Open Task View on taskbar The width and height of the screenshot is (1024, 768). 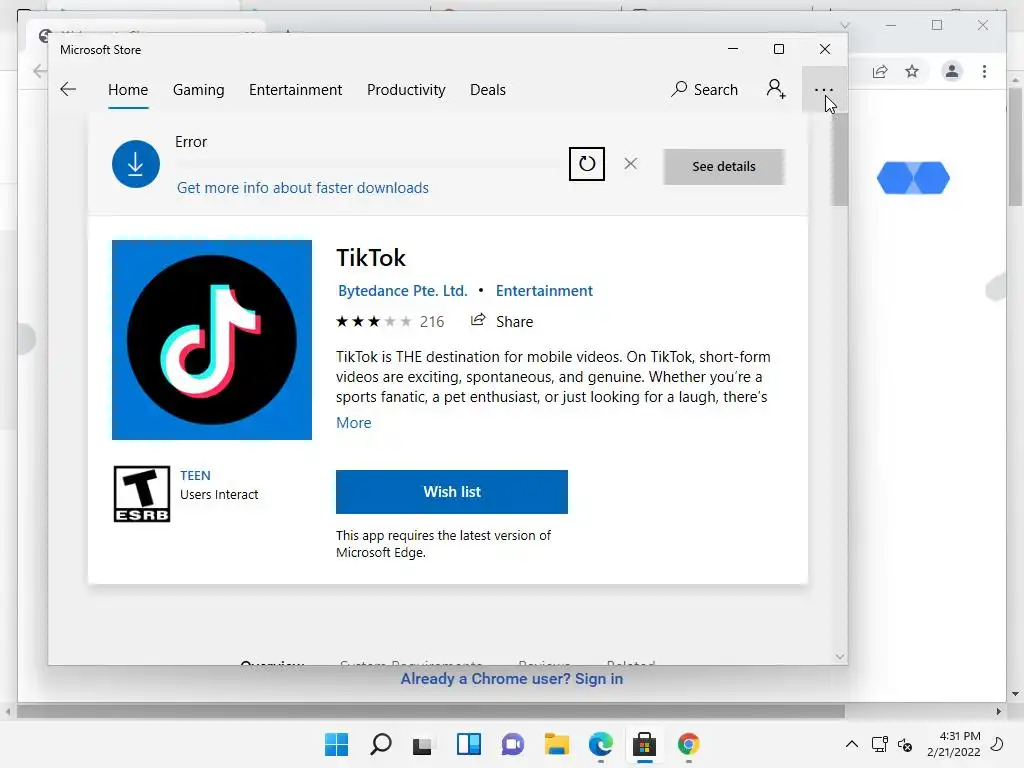(x=424, y=744)
